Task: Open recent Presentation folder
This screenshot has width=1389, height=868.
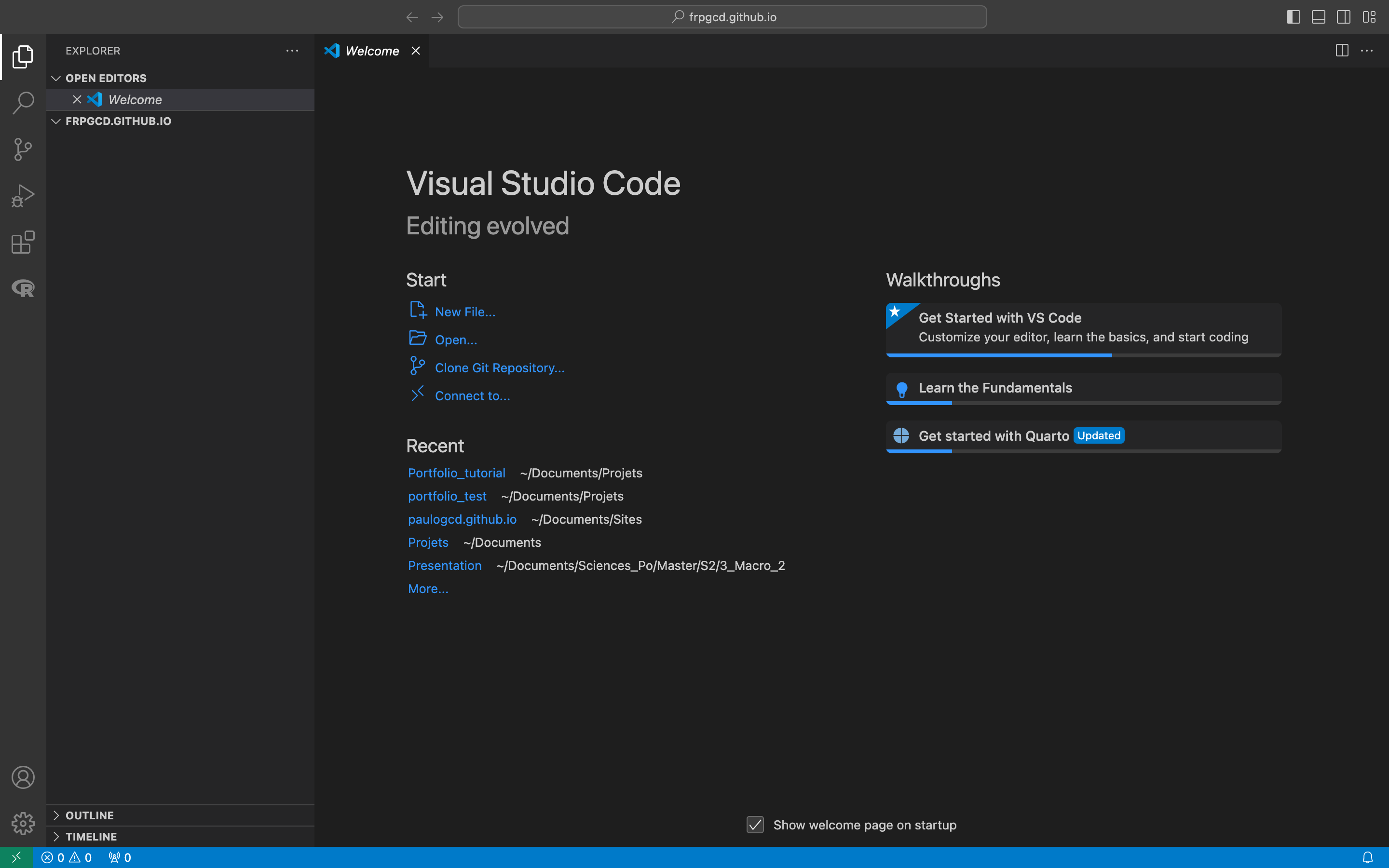Action: pos(445,566)
